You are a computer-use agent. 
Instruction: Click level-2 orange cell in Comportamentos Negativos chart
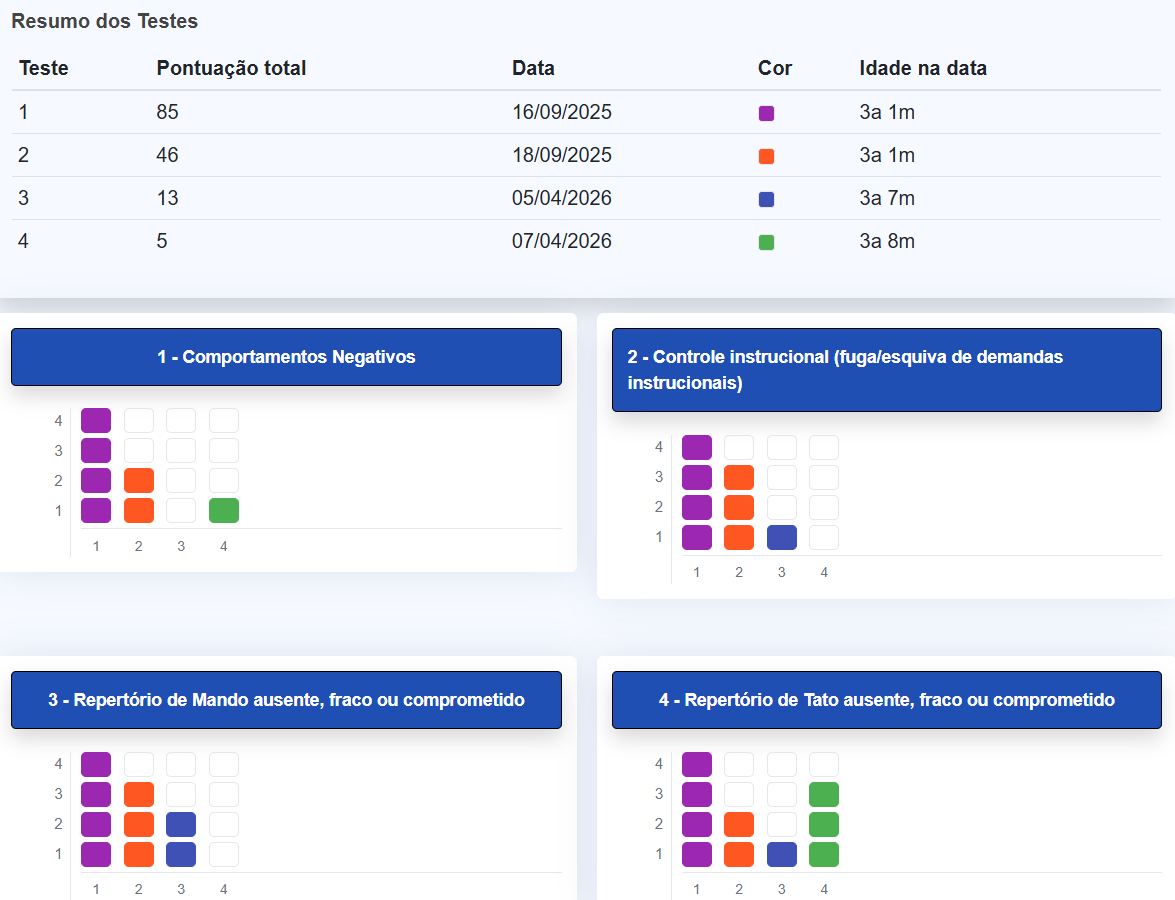pyautogui.click(x=139, y=480)
